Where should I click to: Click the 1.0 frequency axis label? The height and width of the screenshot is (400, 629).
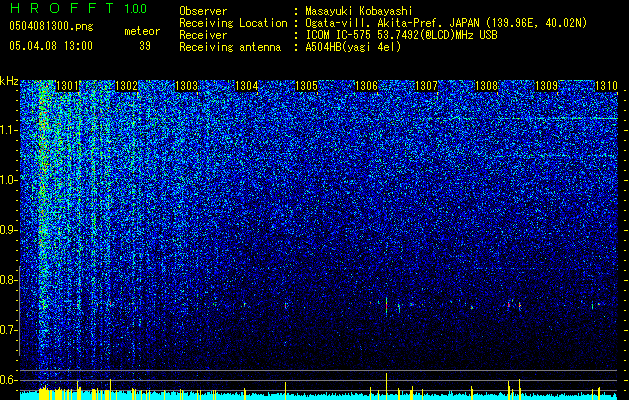pyautogui.click(x=8, y=180)
